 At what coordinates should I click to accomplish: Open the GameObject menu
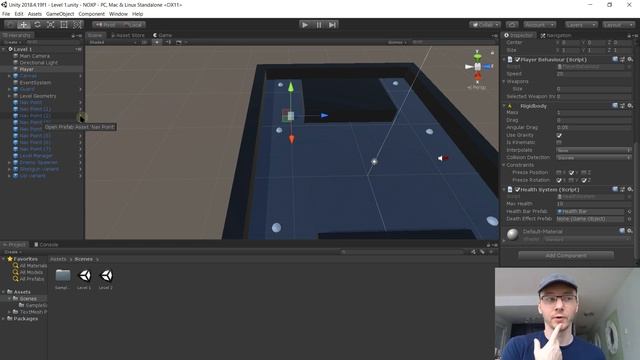tap(60, 14)
